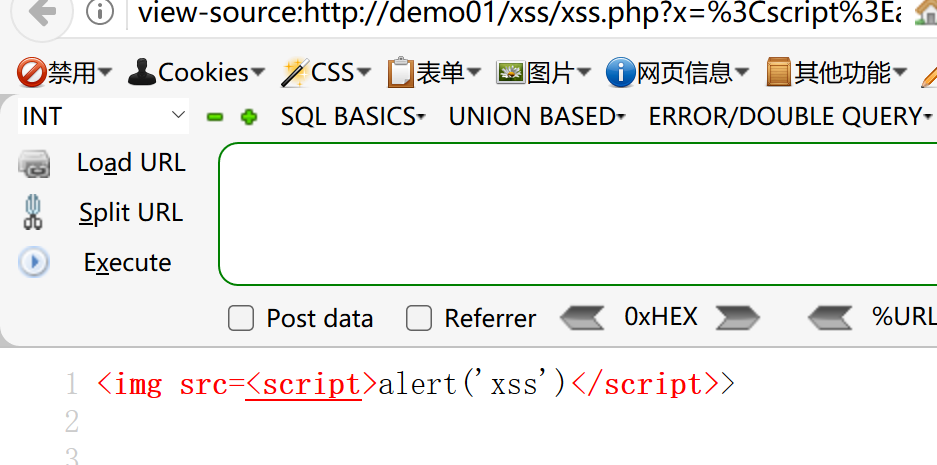Image resolution: width=937 pixels, height=465 pixels.
Task: Click the site info icon in address bar
Action: click(x=100, y=12)
